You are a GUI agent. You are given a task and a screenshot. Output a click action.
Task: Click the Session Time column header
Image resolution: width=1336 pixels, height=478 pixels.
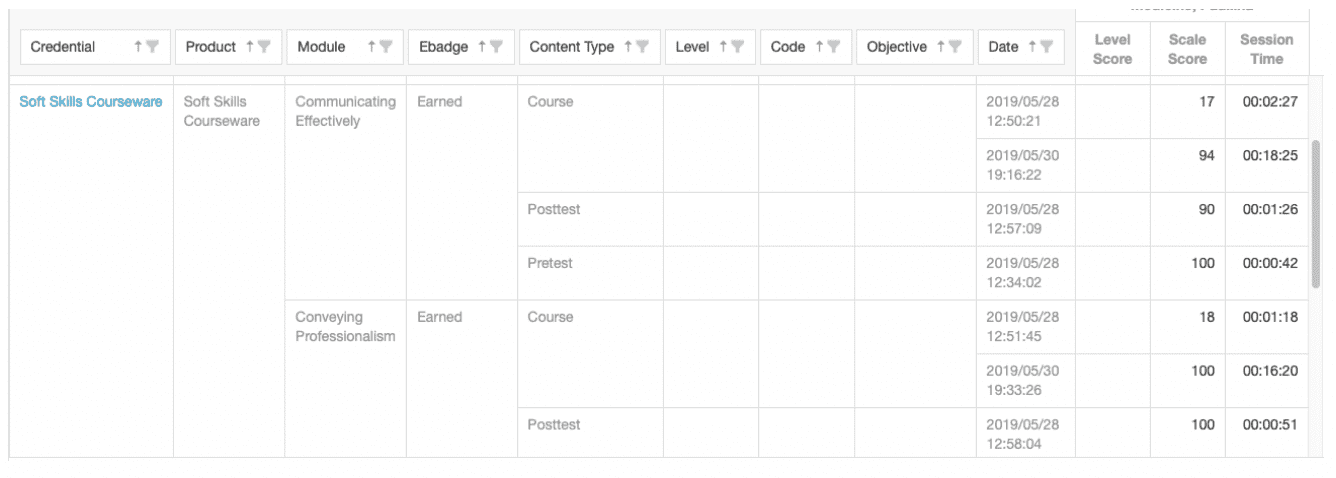pos(1266,49)
